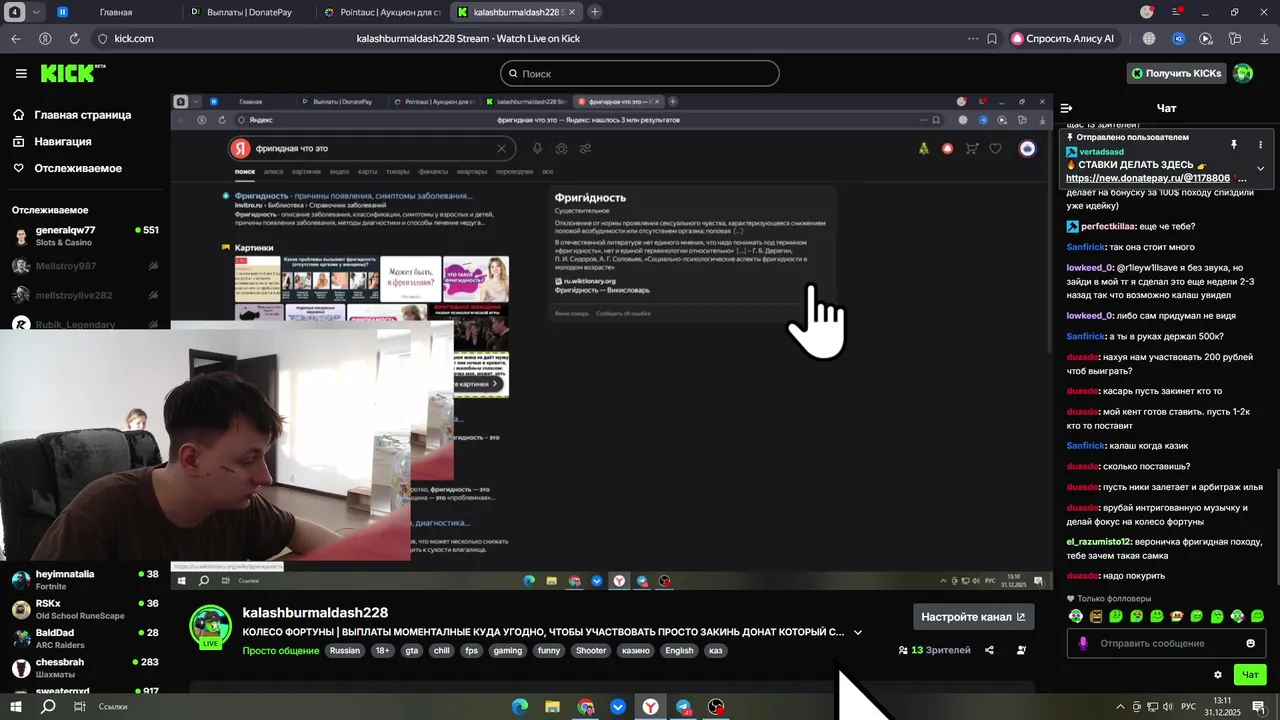Open Windows taskbar search

tap(48, 706)
